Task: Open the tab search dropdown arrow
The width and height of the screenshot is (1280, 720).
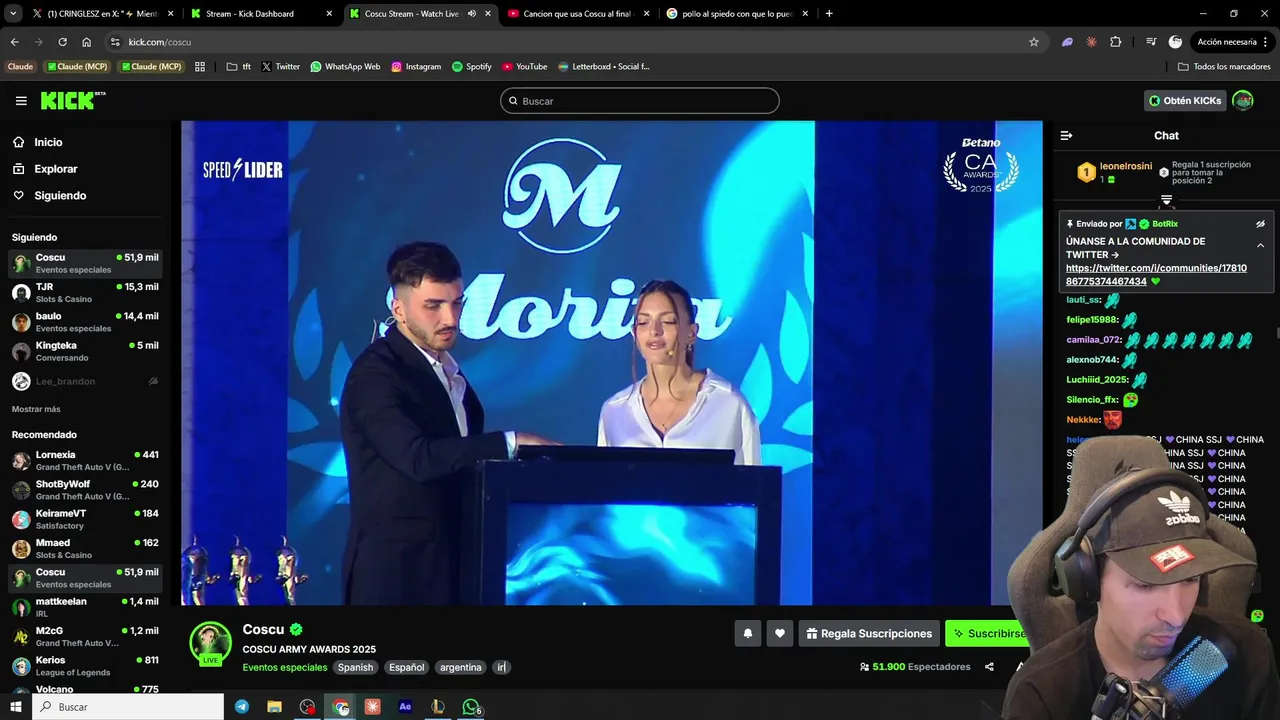Action: click(12, 14)
